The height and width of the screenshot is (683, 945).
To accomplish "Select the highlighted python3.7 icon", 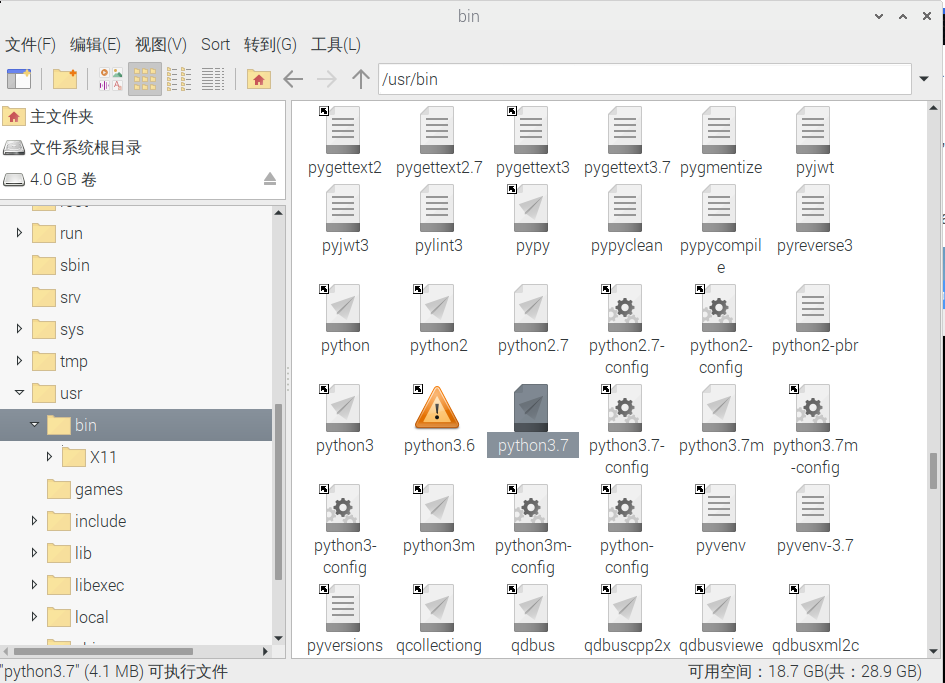I will pyautogui.click(x=531, y=409).
